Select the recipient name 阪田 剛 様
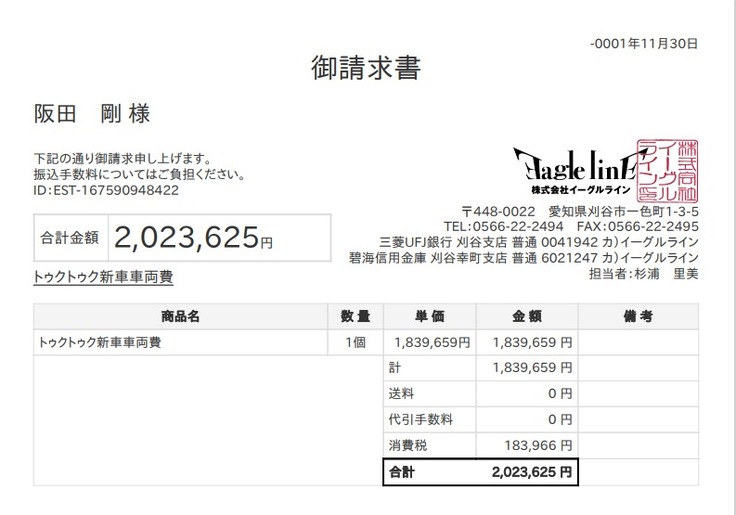The width and height of the screenshot is (736, 515). 92,114
